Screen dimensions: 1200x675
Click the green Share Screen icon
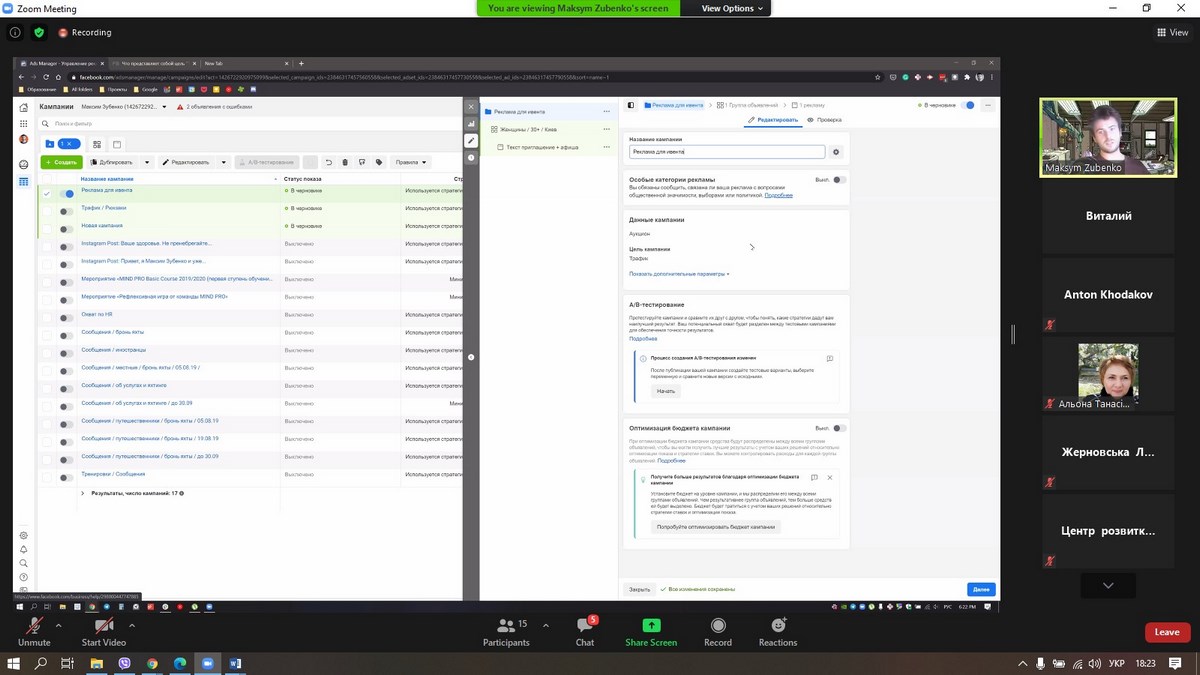(x=651, y=627)
